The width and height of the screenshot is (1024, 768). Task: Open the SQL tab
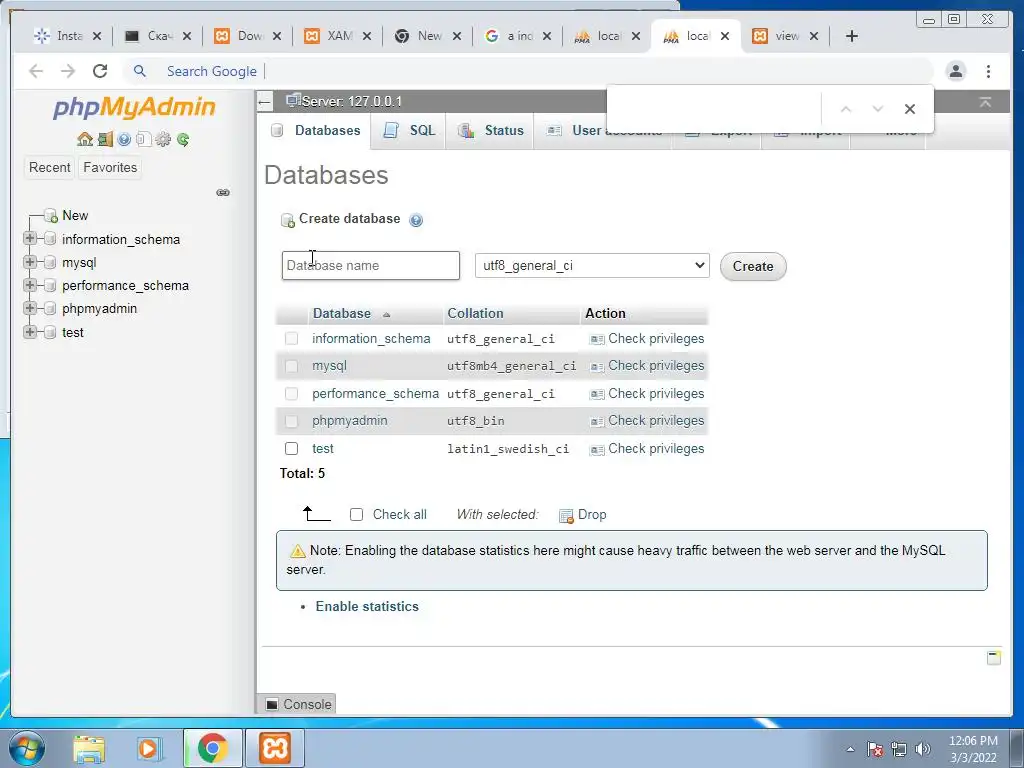pyautogui.click(x=409, y=131)
